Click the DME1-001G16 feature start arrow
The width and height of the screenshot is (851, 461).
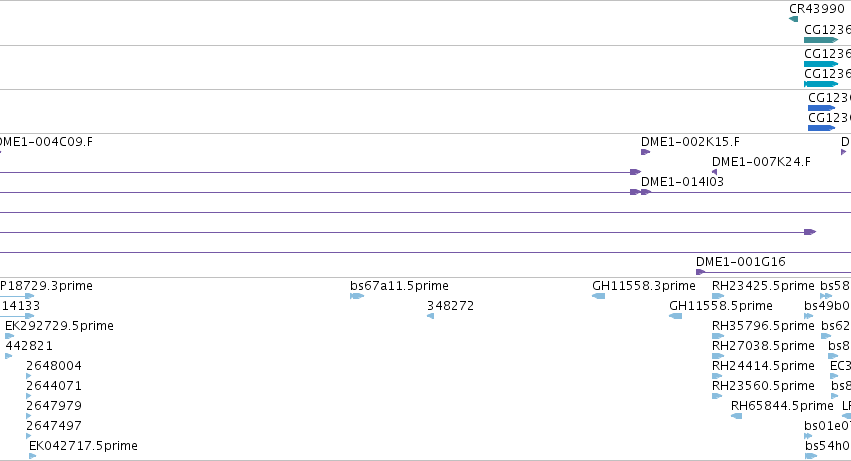[701, 272]
